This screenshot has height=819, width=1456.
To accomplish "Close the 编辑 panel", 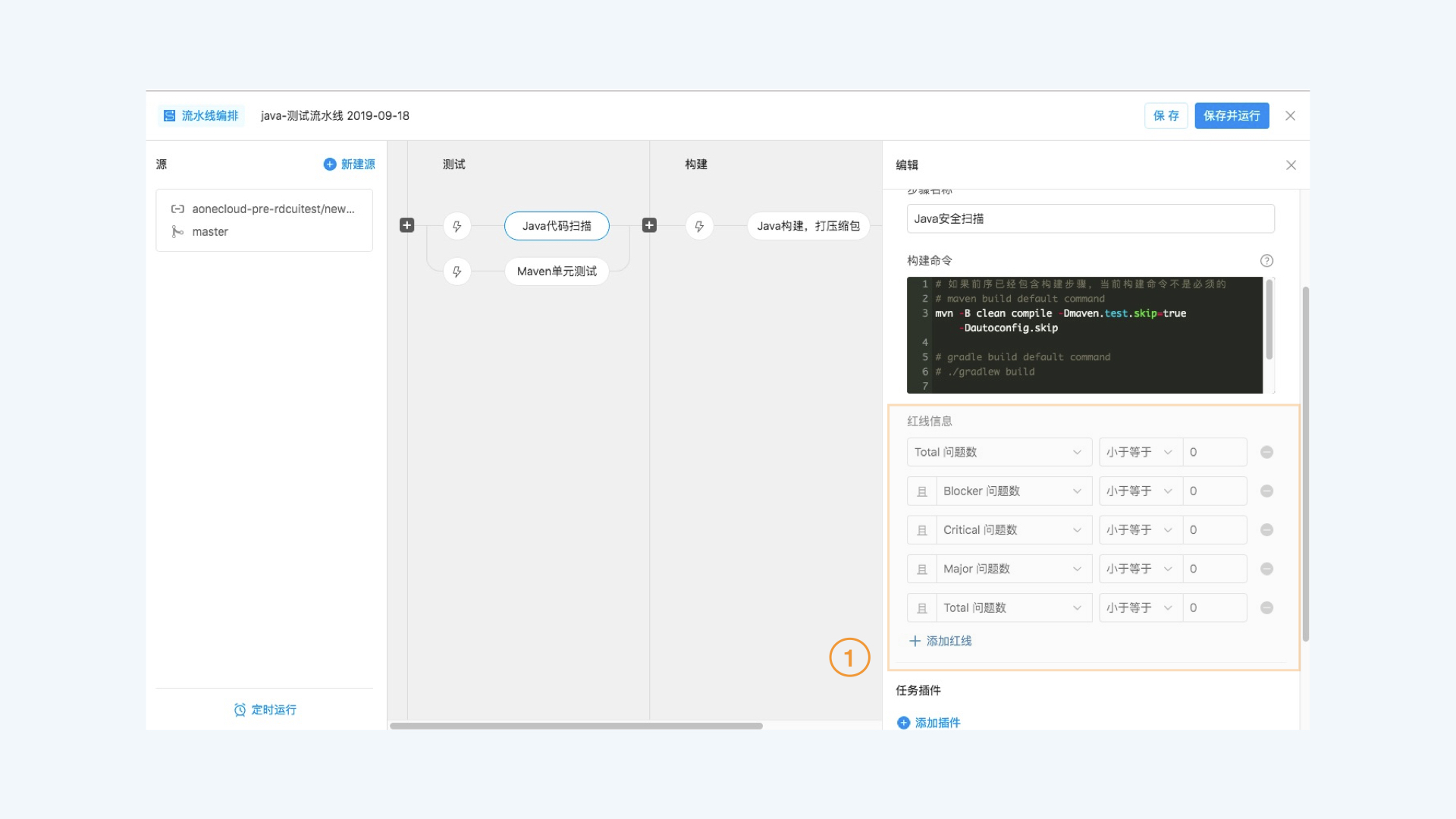I will (x=1291, y=165).
